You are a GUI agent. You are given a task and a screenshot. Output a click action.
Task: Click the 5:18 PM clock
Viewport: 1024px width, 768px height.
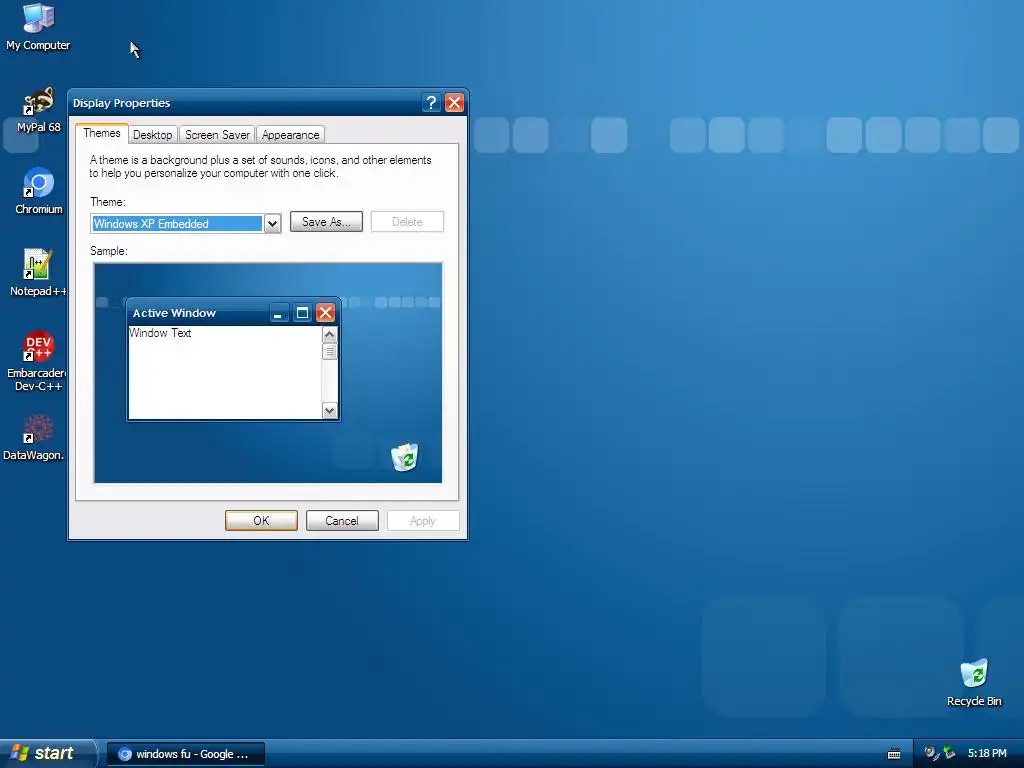coord(987,754)
